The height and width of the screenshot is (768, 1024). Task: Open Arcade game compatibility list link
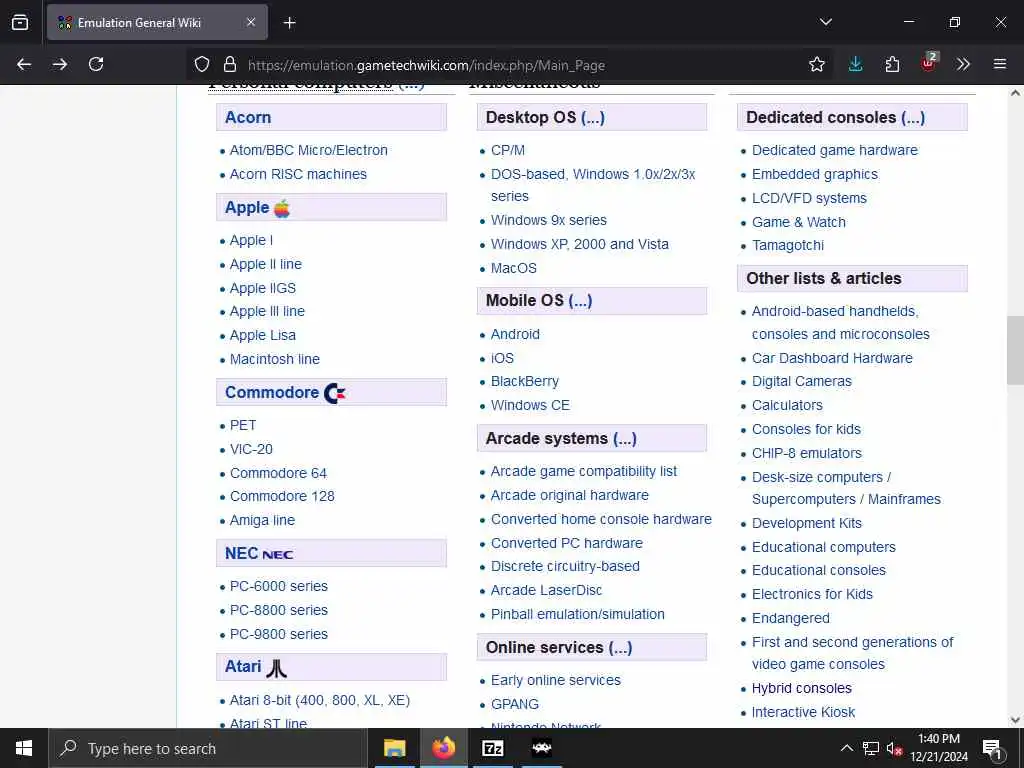(583, 471)
